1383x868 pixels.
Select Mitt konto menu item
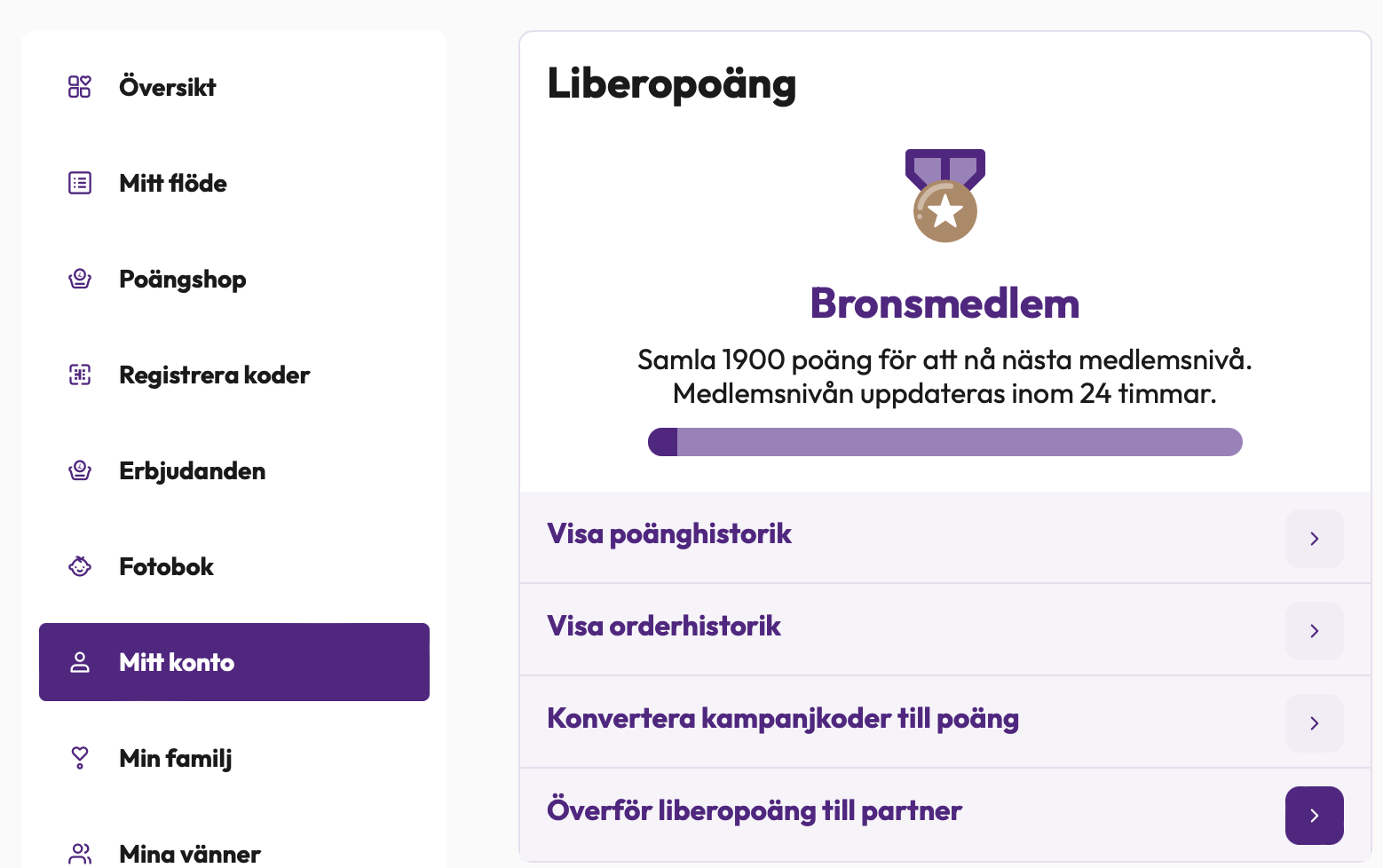click(234, 662)
